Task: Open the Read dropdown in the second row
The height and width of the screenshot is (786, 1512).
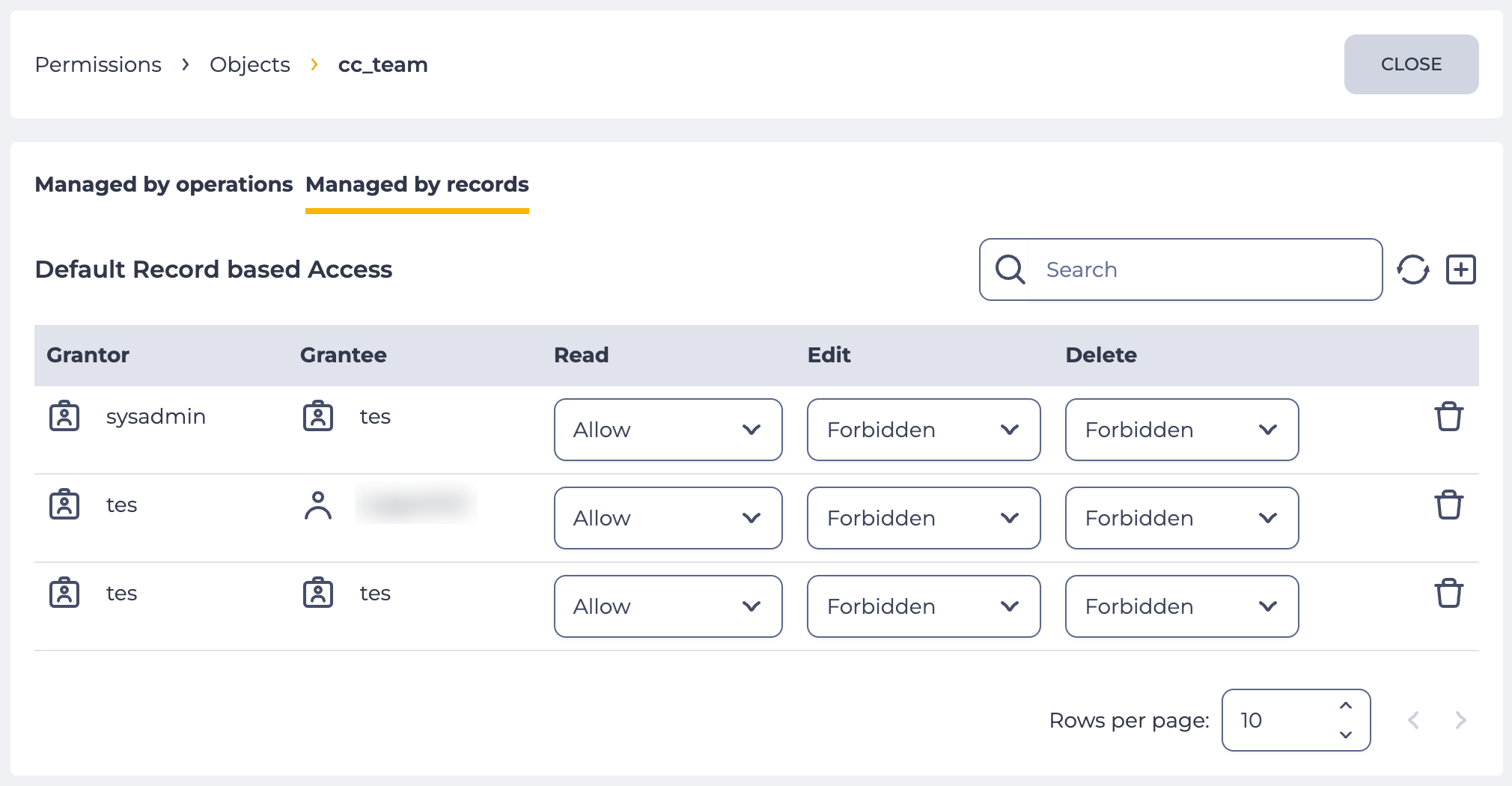Action: pyautogui.click(x=668, y=518)
